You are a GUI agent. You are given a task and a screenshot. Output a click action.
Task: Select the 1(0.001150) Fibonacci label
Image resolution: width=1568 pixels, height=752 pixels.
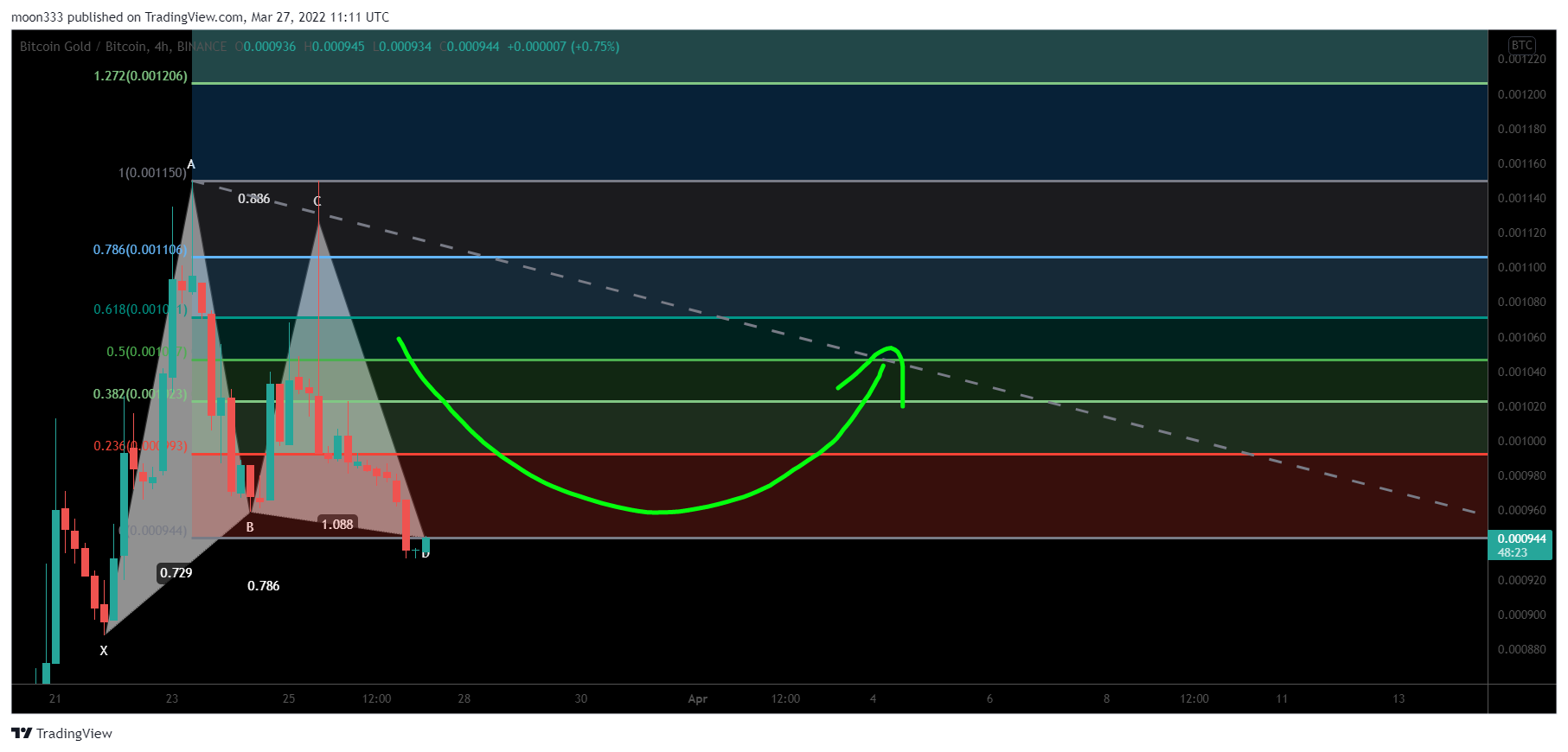point(152,173)
